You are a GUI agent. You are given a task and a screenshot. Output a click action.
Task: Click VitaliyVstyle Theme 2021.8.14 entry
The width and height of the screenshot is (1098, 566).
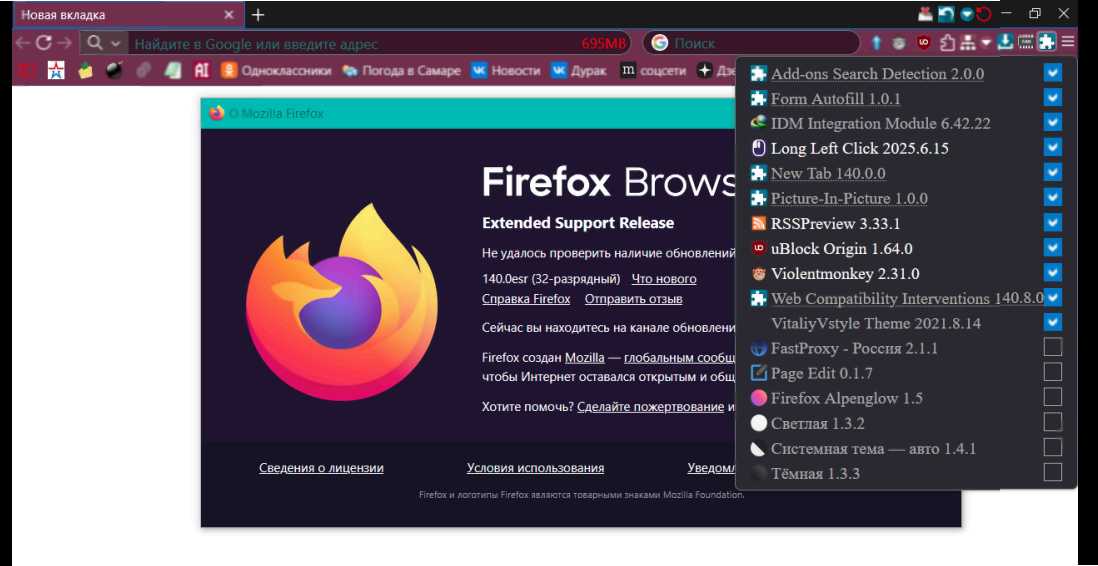point(876,324)
